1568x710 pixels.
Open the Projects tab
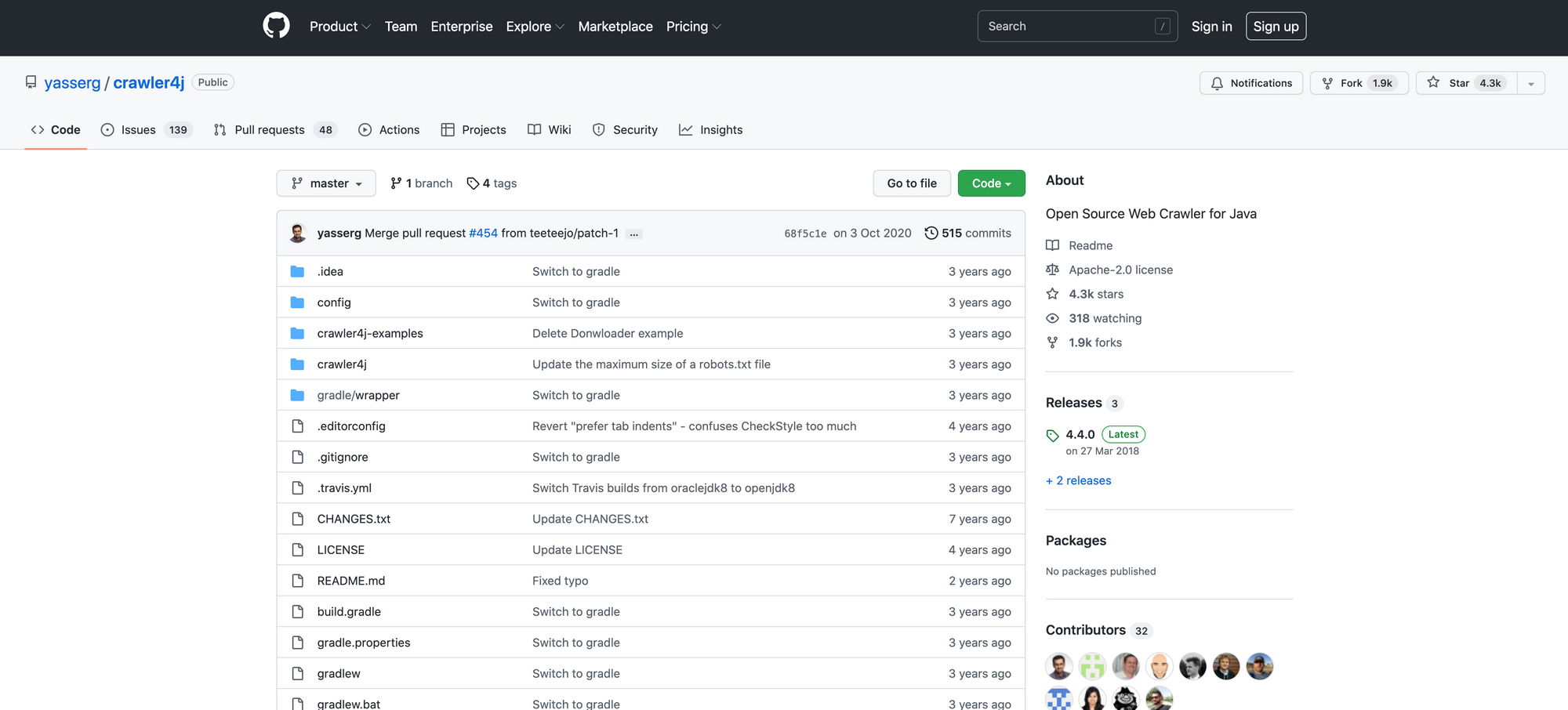tap(474, 130)
